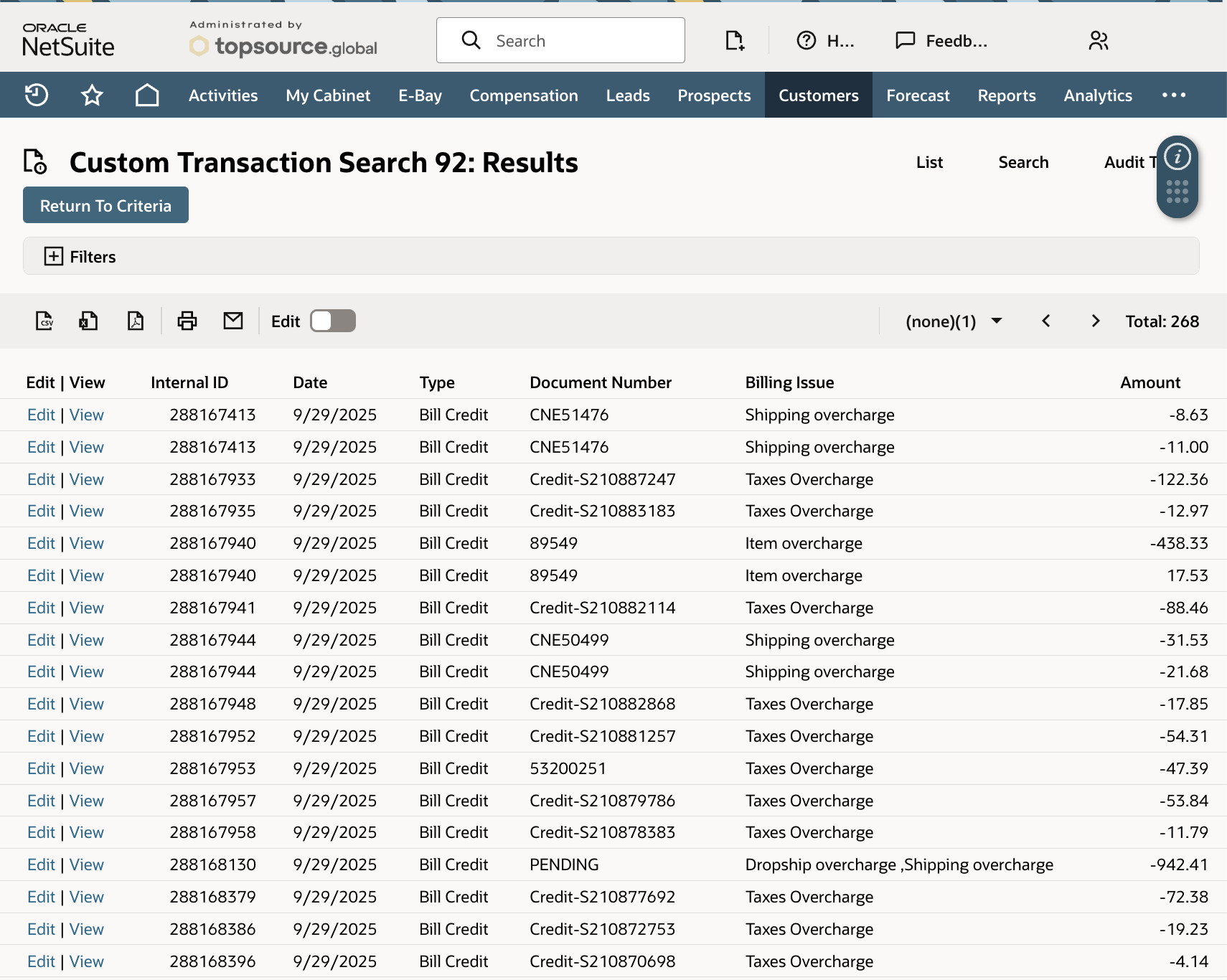
Task: Click the Search link near title
Action: click(x=1023, y=162)
